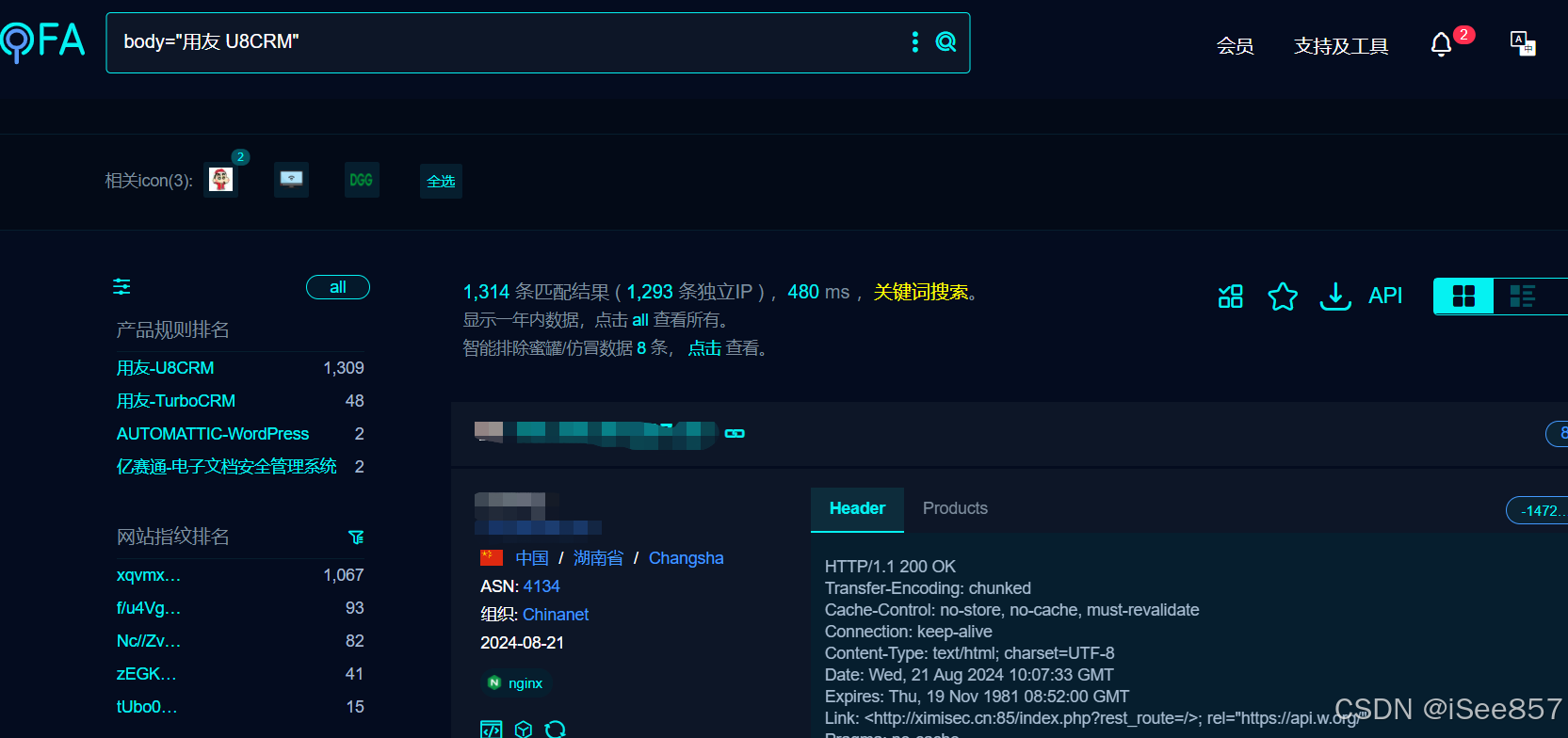Open the notification bell
Image resolution: width=1568 pixels, height=738 pixels.
click(1441, 44)
